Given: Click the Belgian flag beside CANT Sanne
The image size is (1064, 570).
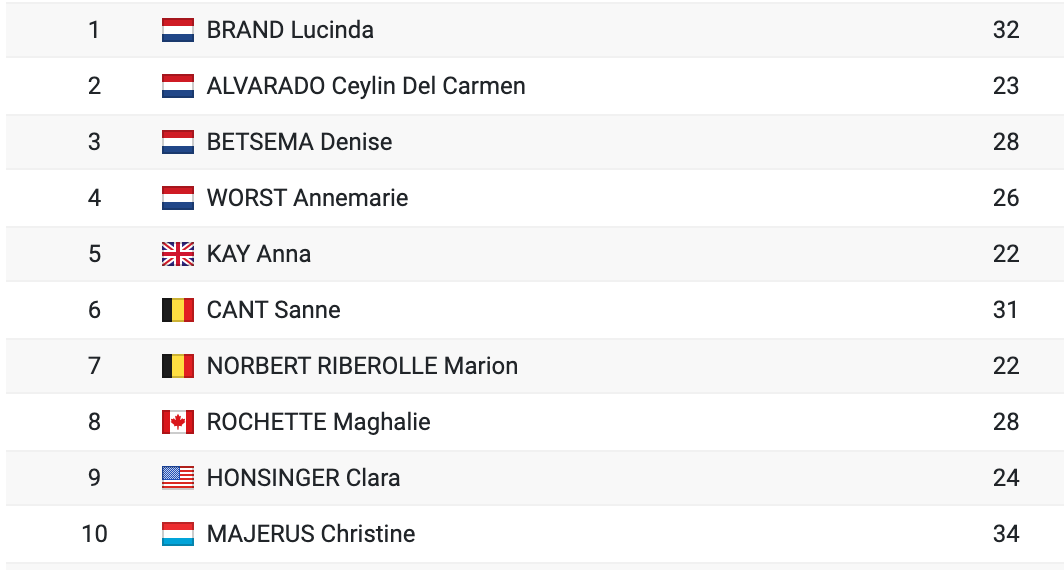Looking at the screenshot, I should (178, 310).
